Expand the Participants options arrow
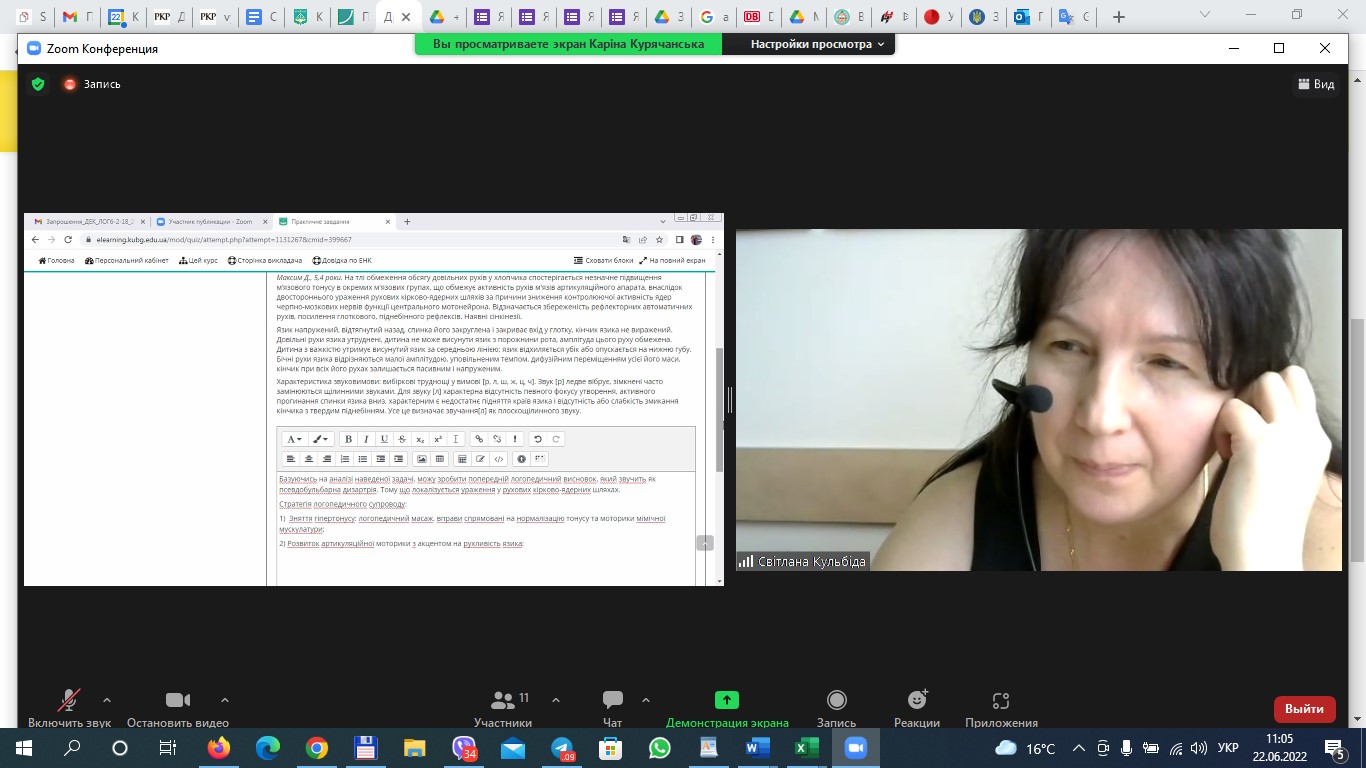Screen dimensions: 1366x768 (556, 700)
